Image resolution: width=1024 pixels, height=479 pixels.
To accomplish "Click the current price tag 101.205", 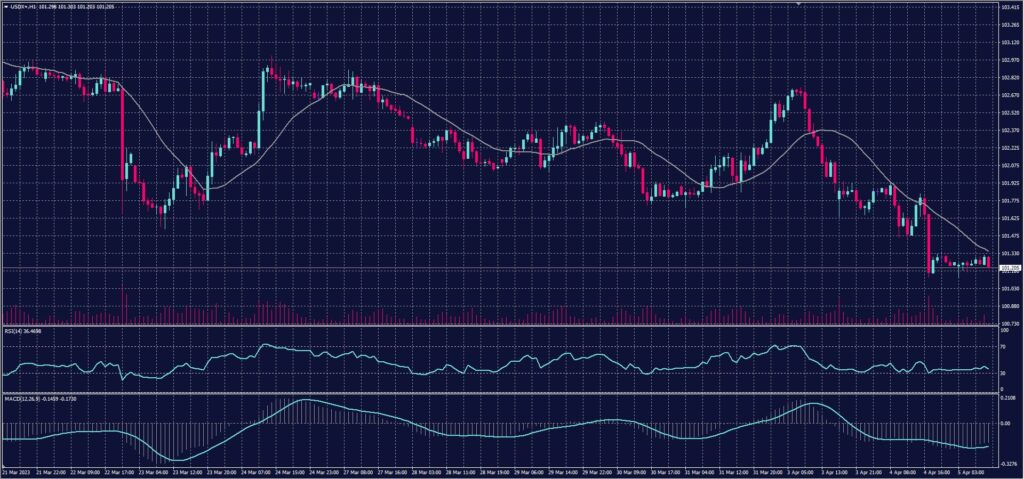I will coord(1009,268).
